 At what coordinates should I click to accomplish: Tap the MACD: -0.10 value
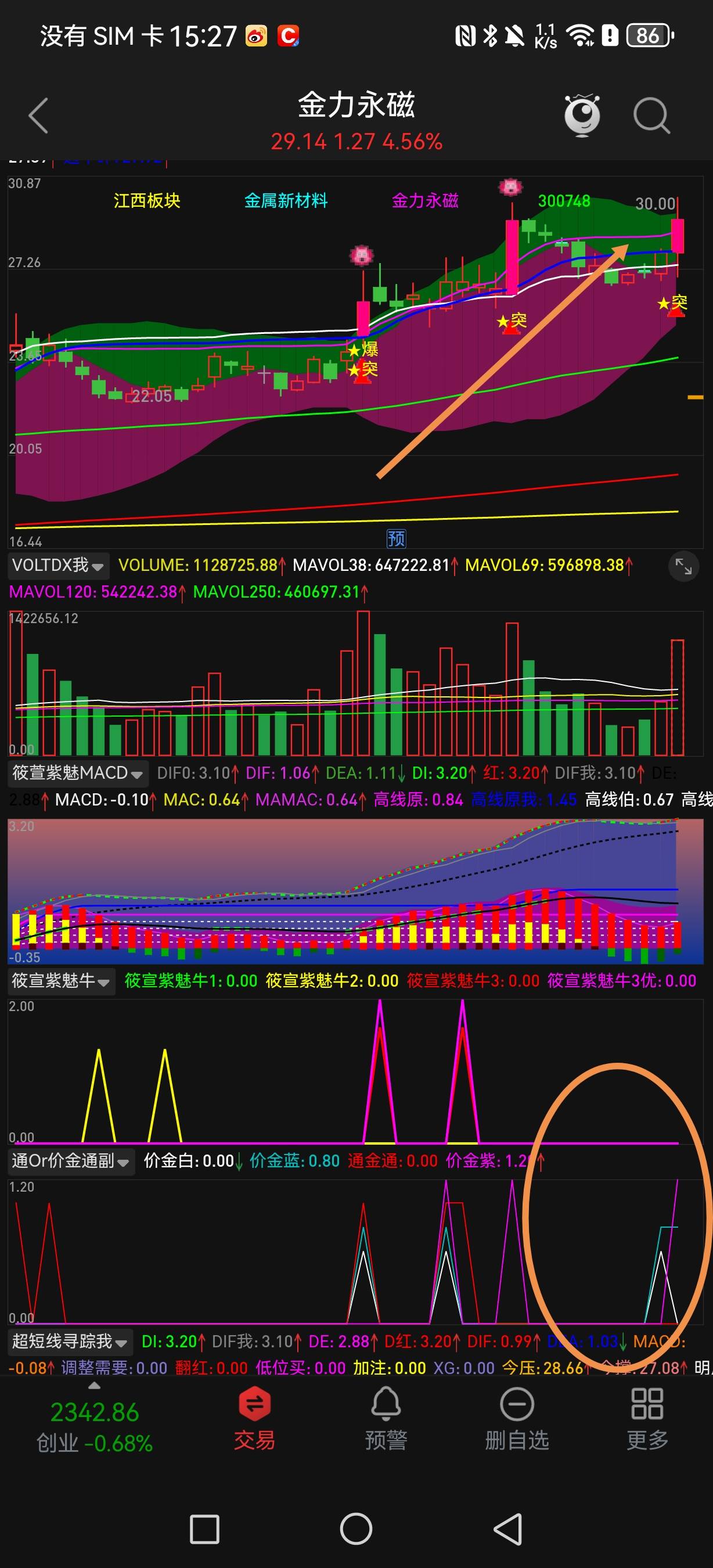tap(106, 800)
